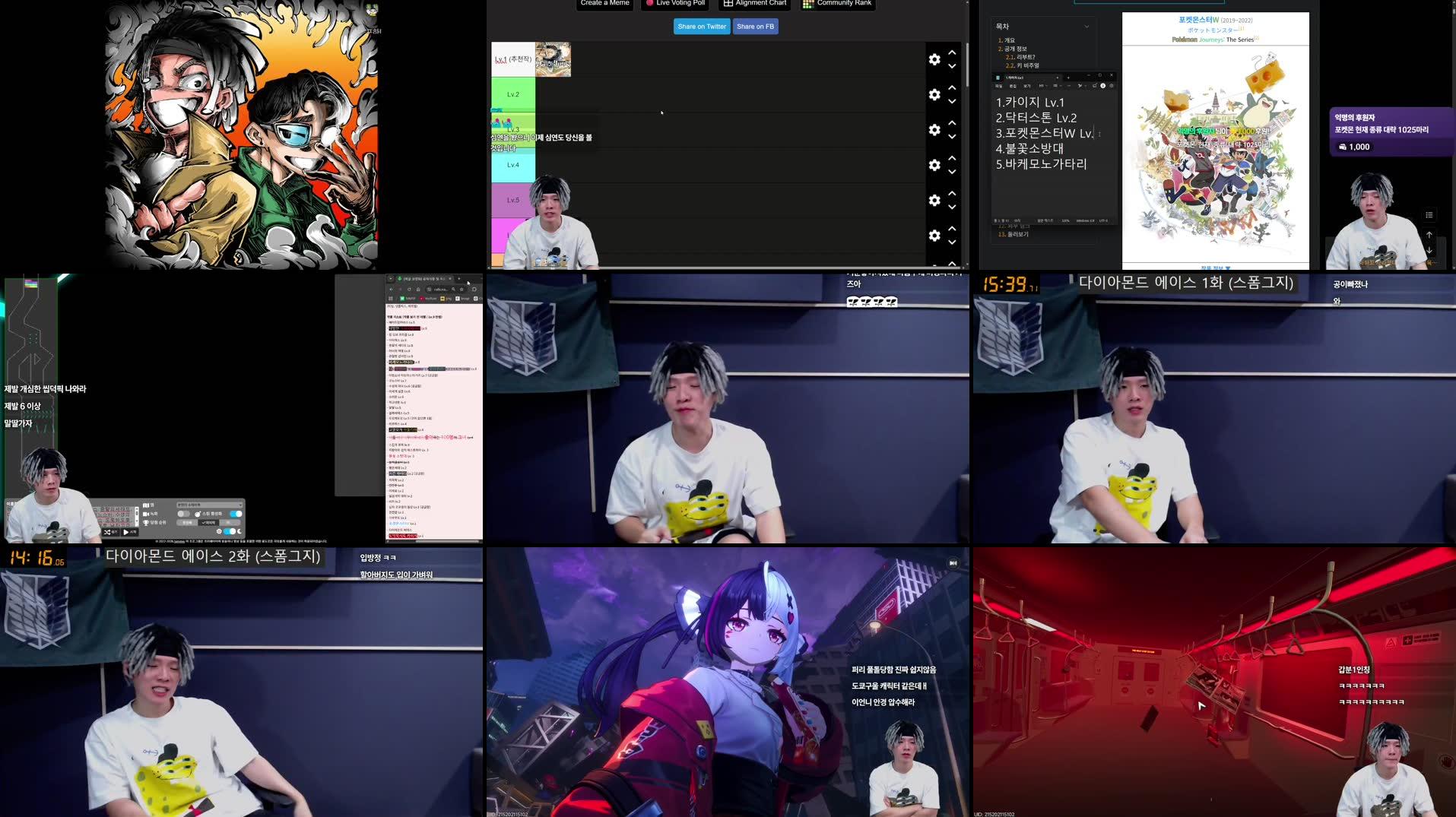Click the Lv.2 green tier label
This screenshot has width=1456, height=817.
513,94
